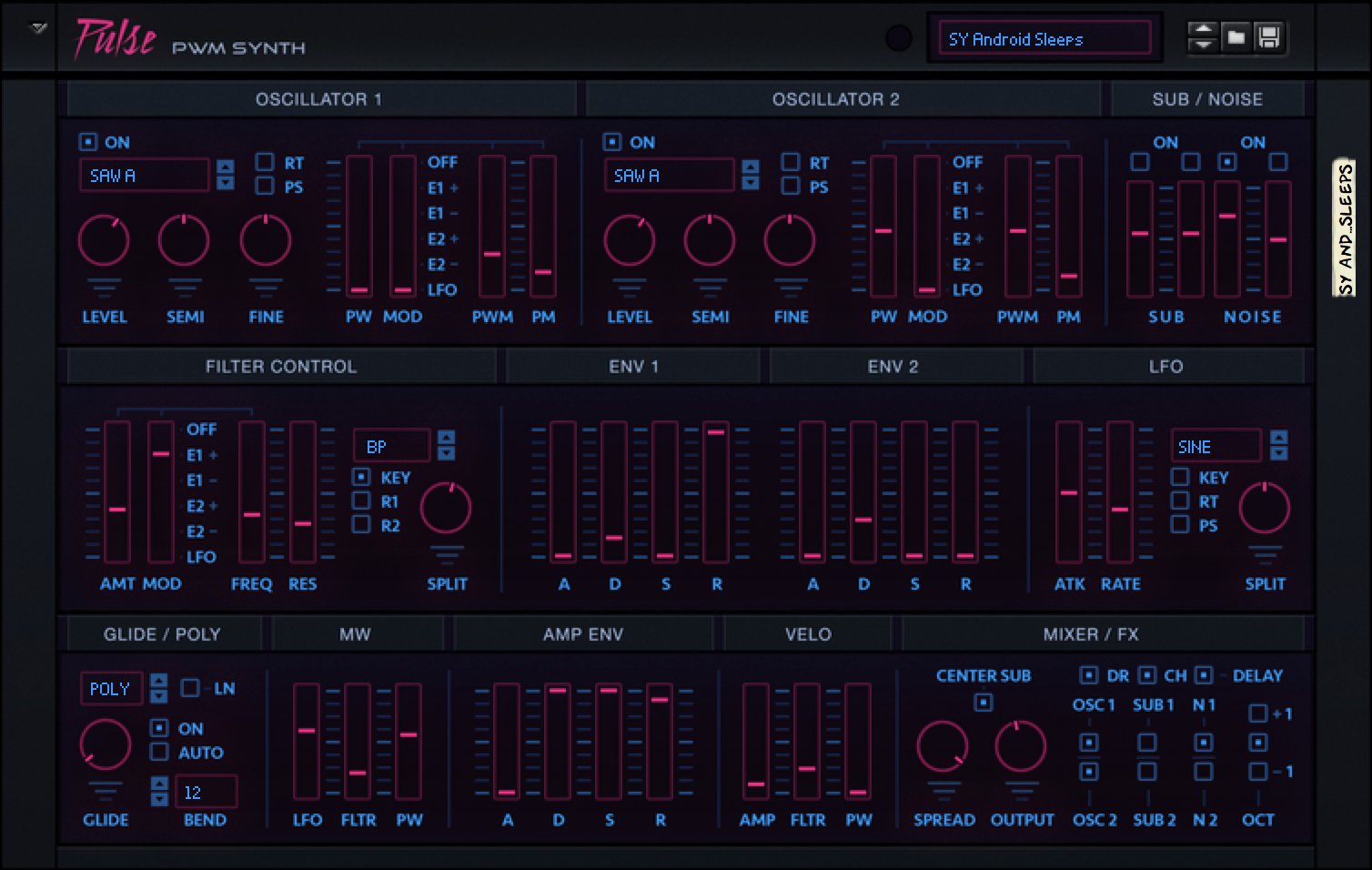Viewport: 1372px width, 870px height.
Task: Click the filter SPLIT knob
Action: [446, 508]
